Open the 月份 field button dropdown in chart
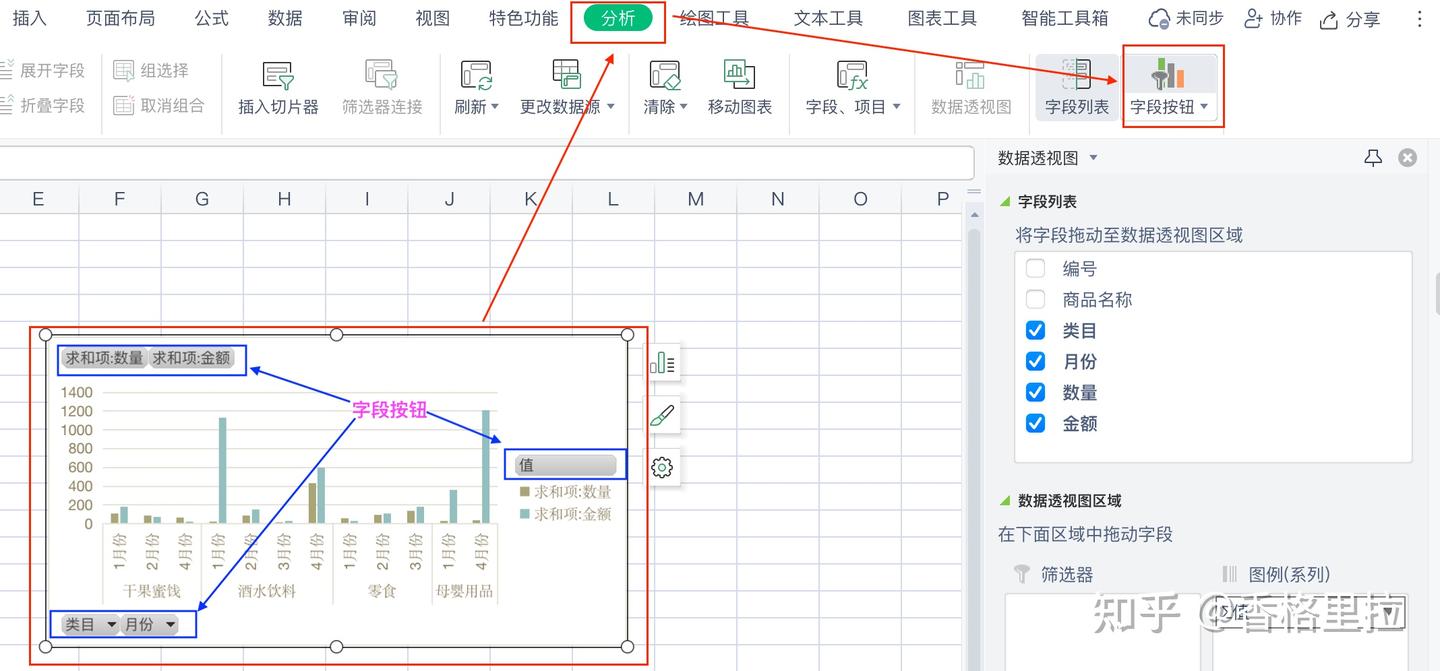 [170, 625]
